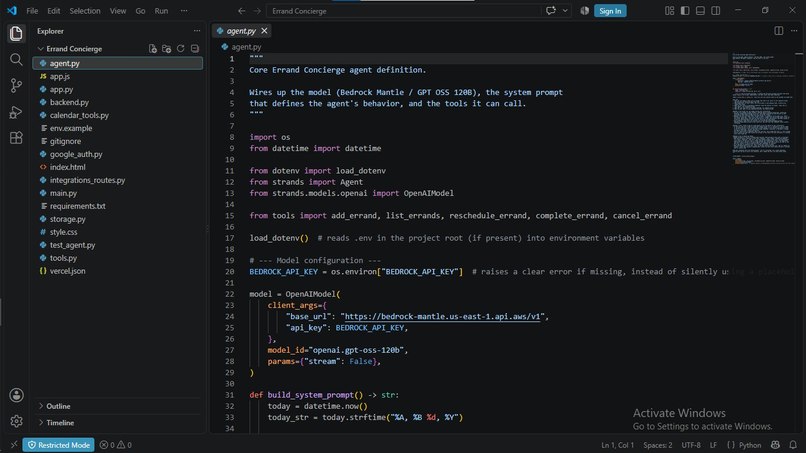
Task: Open the Extensions view
Action: coord(16,138)
